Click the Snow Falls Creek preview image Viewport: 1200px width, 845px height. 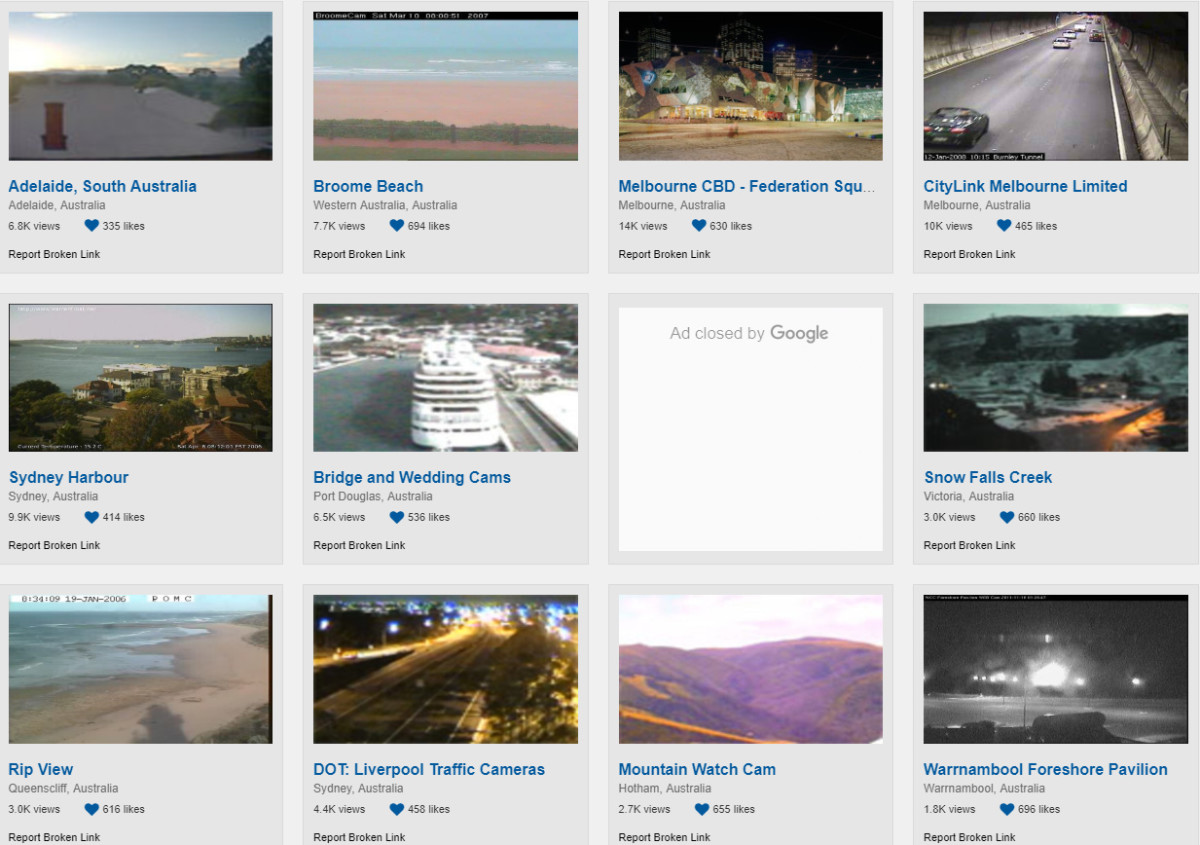(1055, 377)
